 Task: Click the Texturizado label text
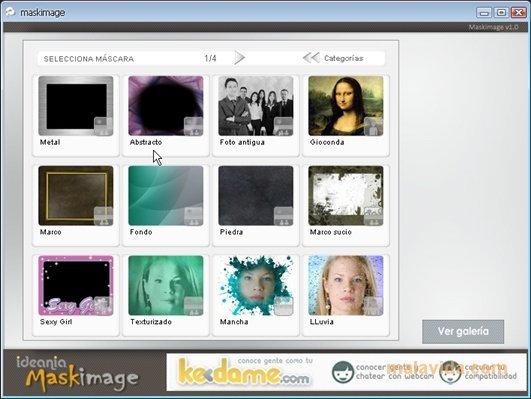(151, 322)
